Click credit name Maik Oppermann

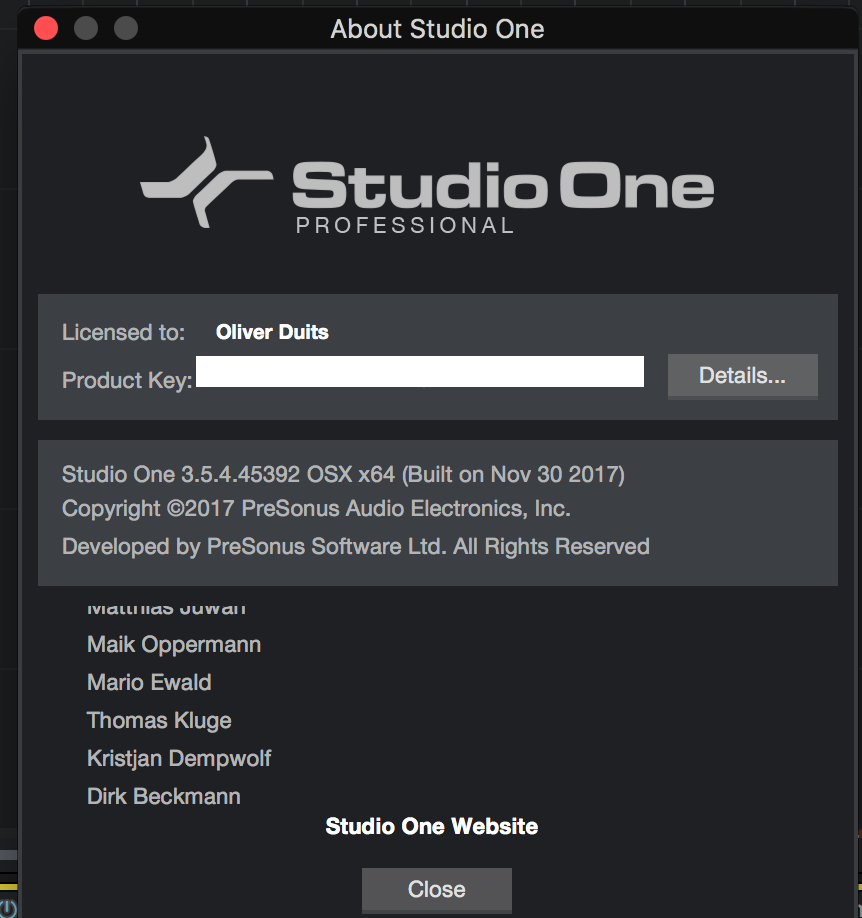174,645
